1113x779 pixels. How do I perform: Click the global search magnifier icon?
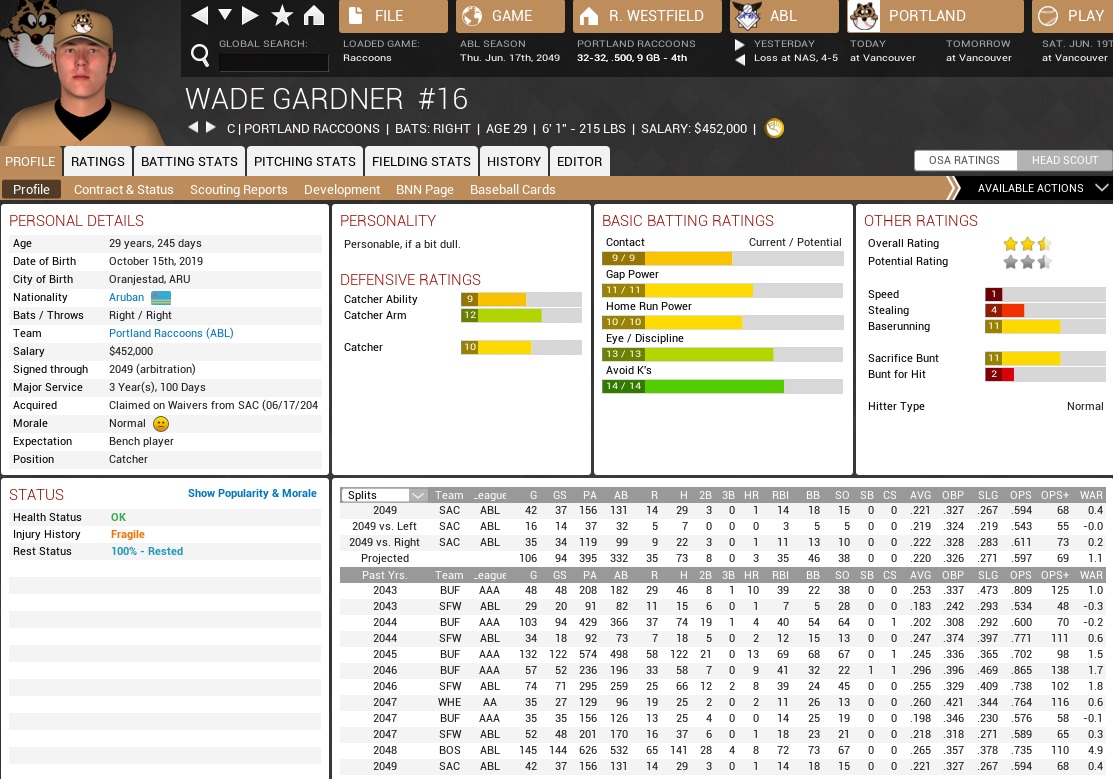coord(200,54)
